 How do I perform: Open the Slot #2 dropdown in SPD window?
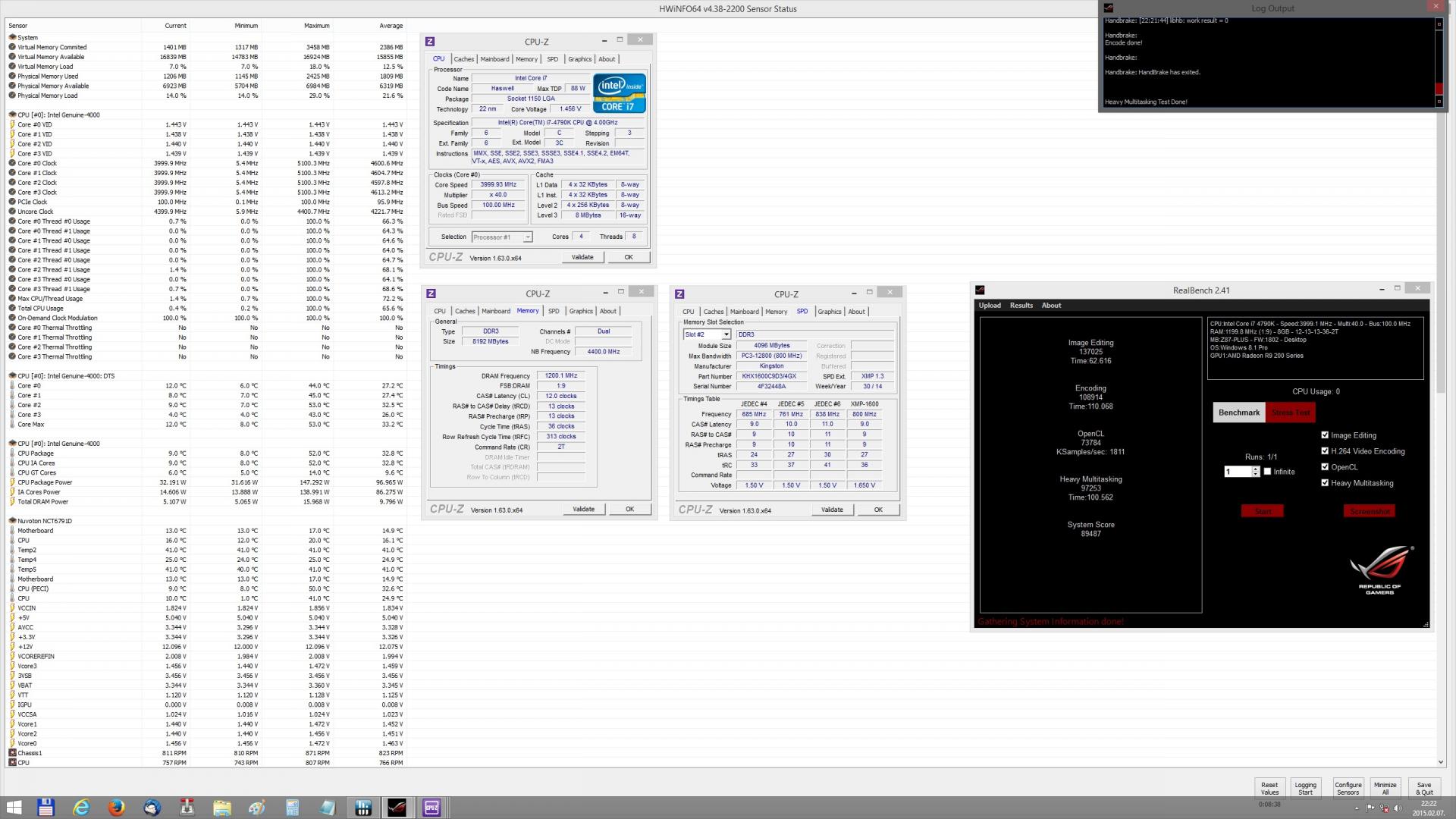tap(726, 334)
